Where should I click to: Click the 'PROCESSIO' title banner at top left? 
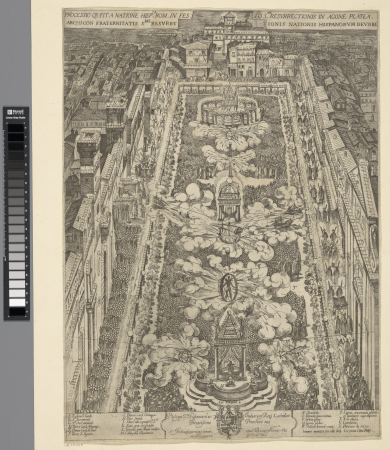point(128,15)
